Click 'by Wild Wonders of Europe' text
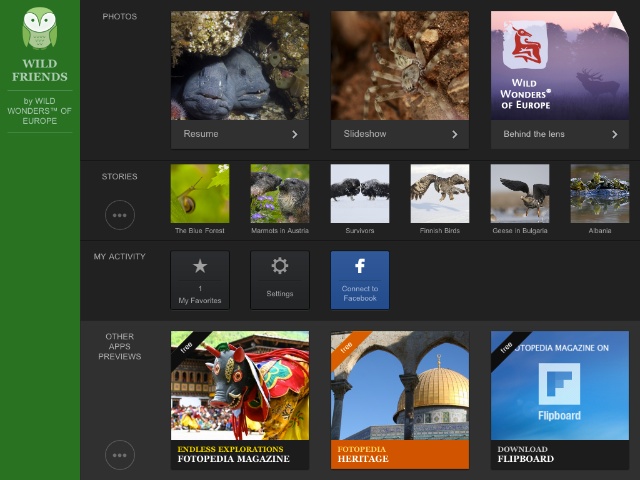The image size is (640, 480). [40, 111]
